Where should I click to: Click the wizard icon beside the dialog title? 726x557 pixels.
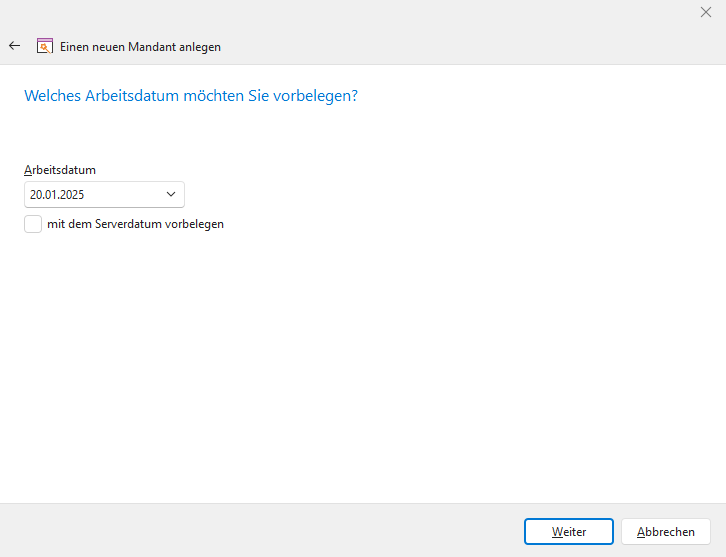click(x=44, y=46)
